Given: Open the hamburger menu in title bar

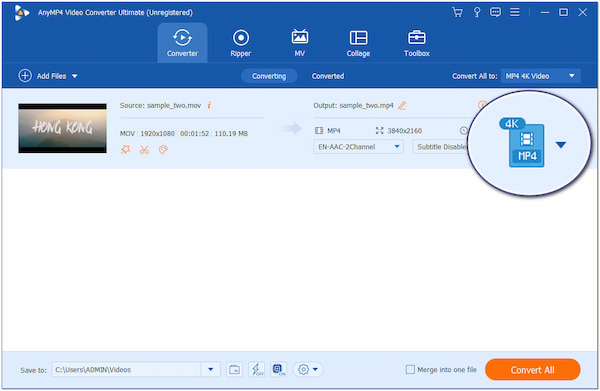Looking at the screenshot, I should pos(515,12).
